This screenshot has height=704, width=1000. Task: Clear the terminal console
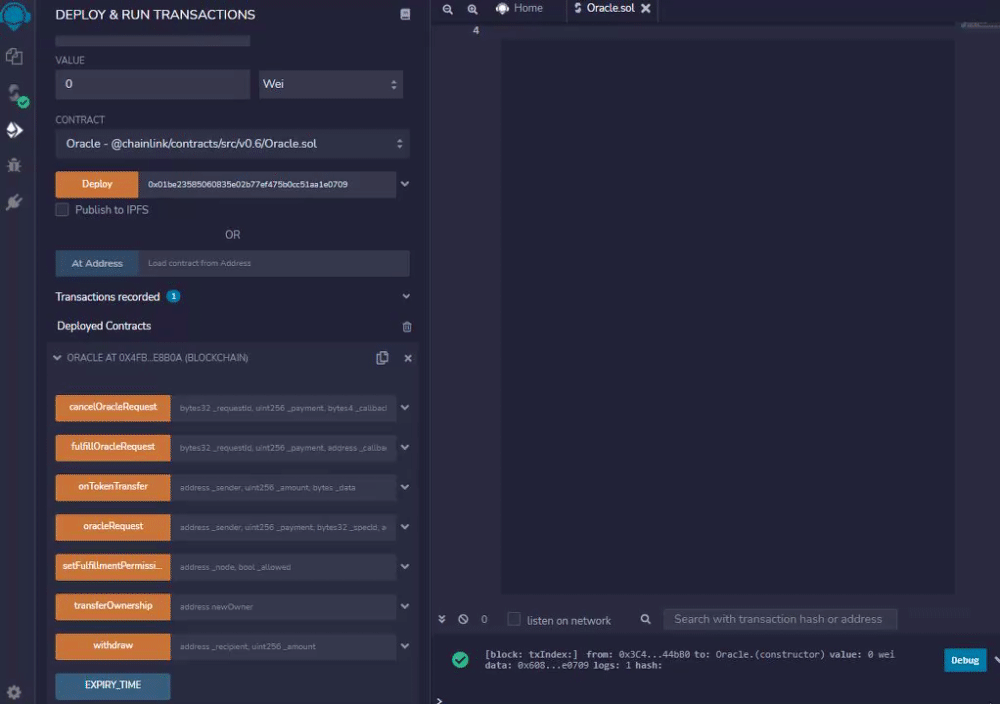464,619
